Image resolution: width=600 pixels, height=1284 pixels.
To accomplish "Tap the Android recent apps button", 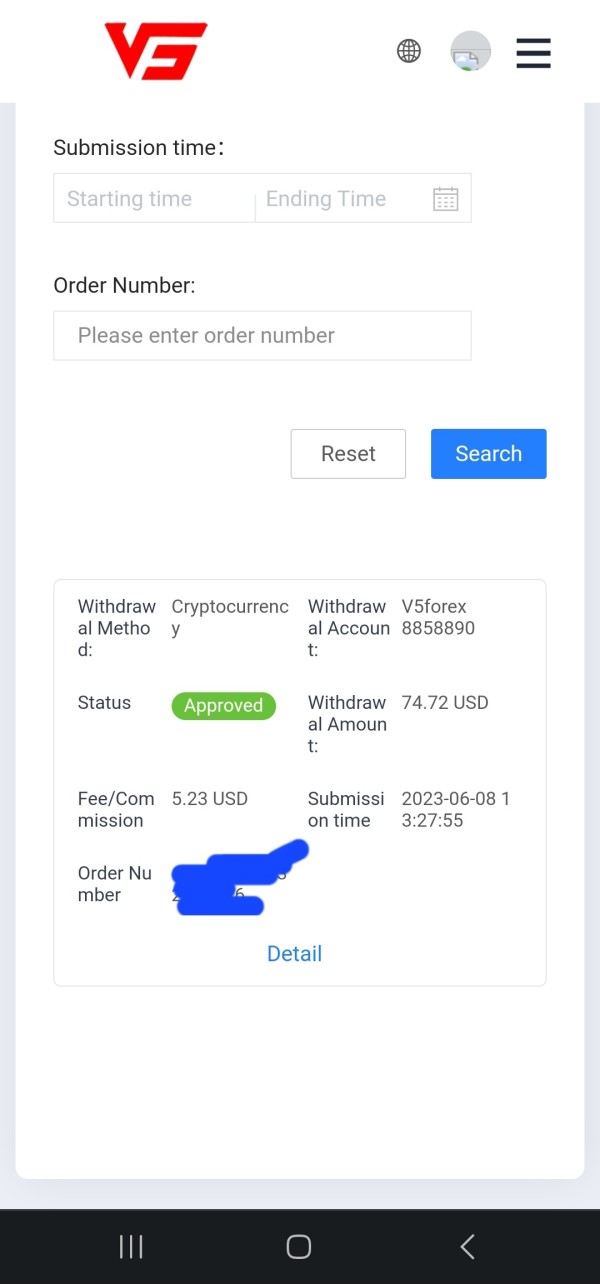I will tap(131, 1246).
